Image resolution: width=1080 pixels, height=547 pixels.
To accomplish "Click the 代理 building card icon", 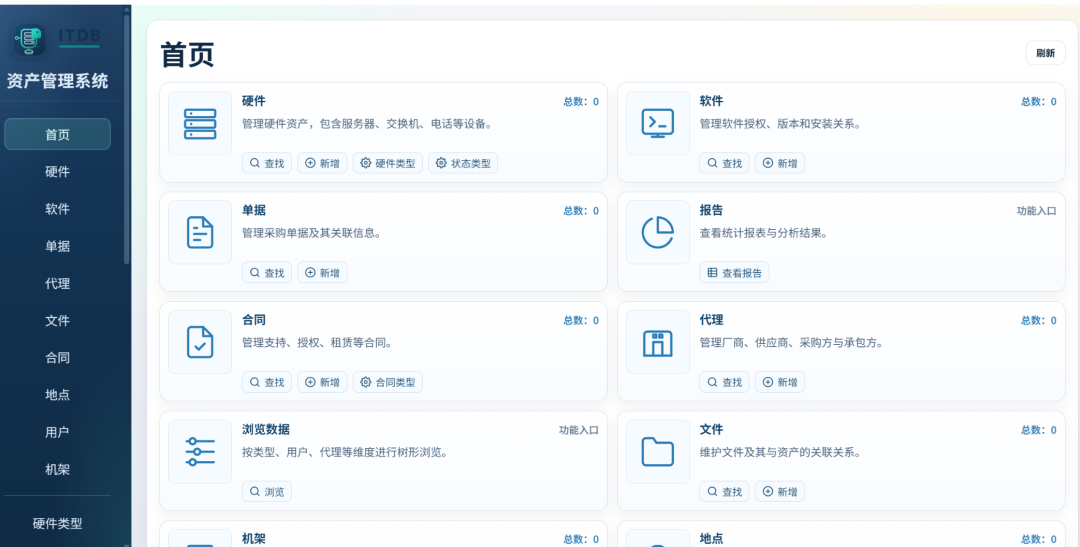I will [658, 342].
